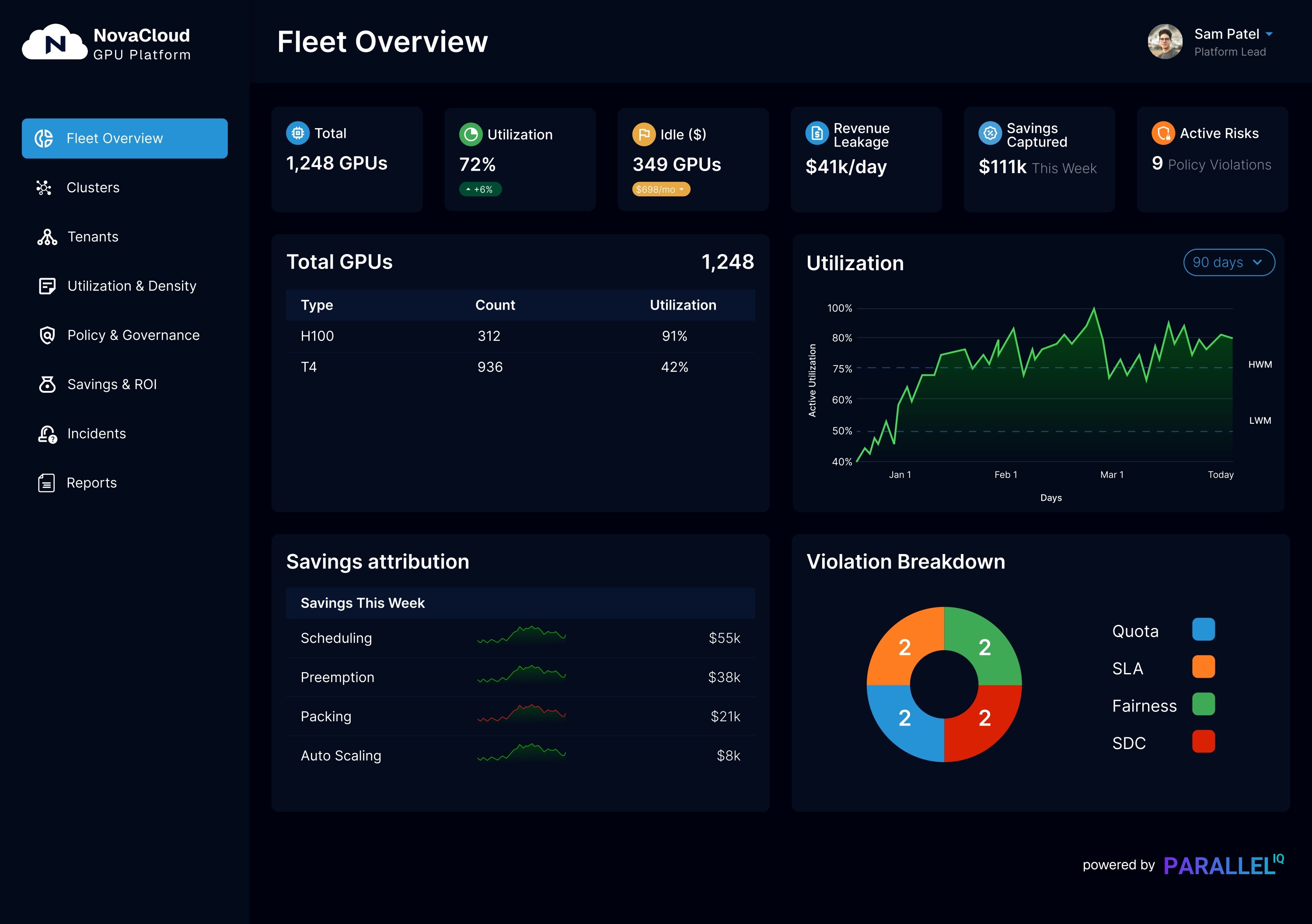Click the Incidents sidebar icon
Screen dimensions: 1312x924
pyautogui.click(x=47, y=434)
